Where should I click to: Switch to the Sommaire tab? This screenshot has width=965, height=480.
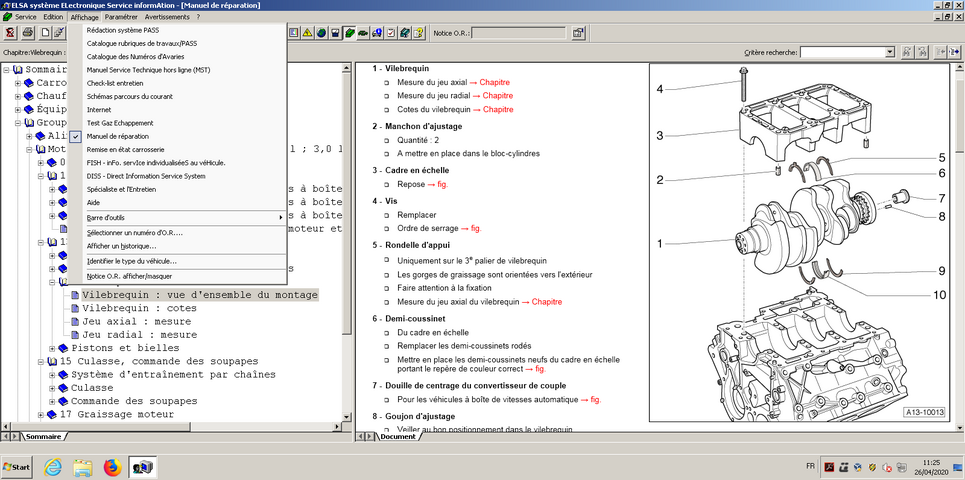pyautogui.click(x=43, y=436)
